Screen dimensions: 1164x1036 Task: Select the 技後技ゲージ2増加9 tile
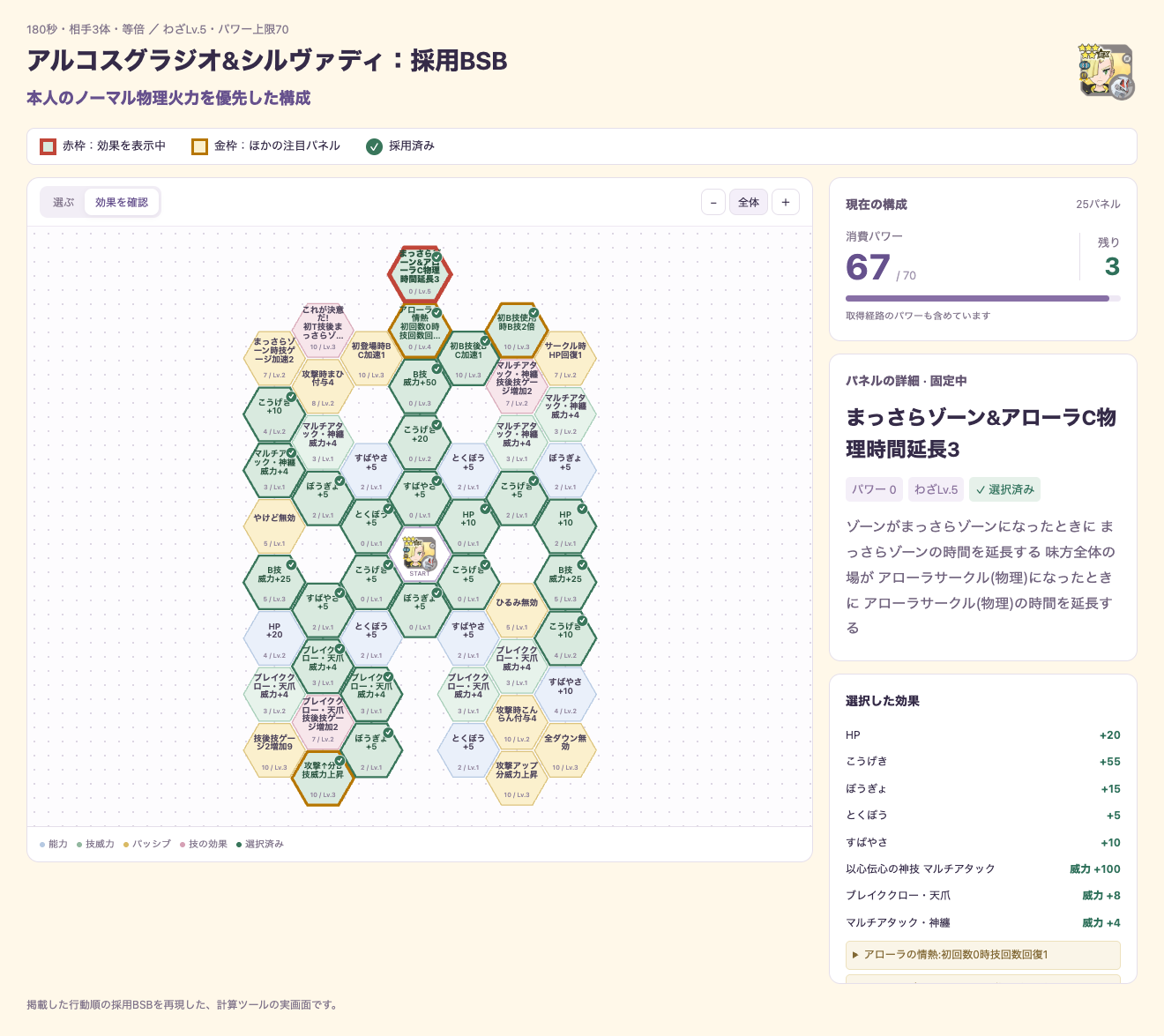[274, 751]
